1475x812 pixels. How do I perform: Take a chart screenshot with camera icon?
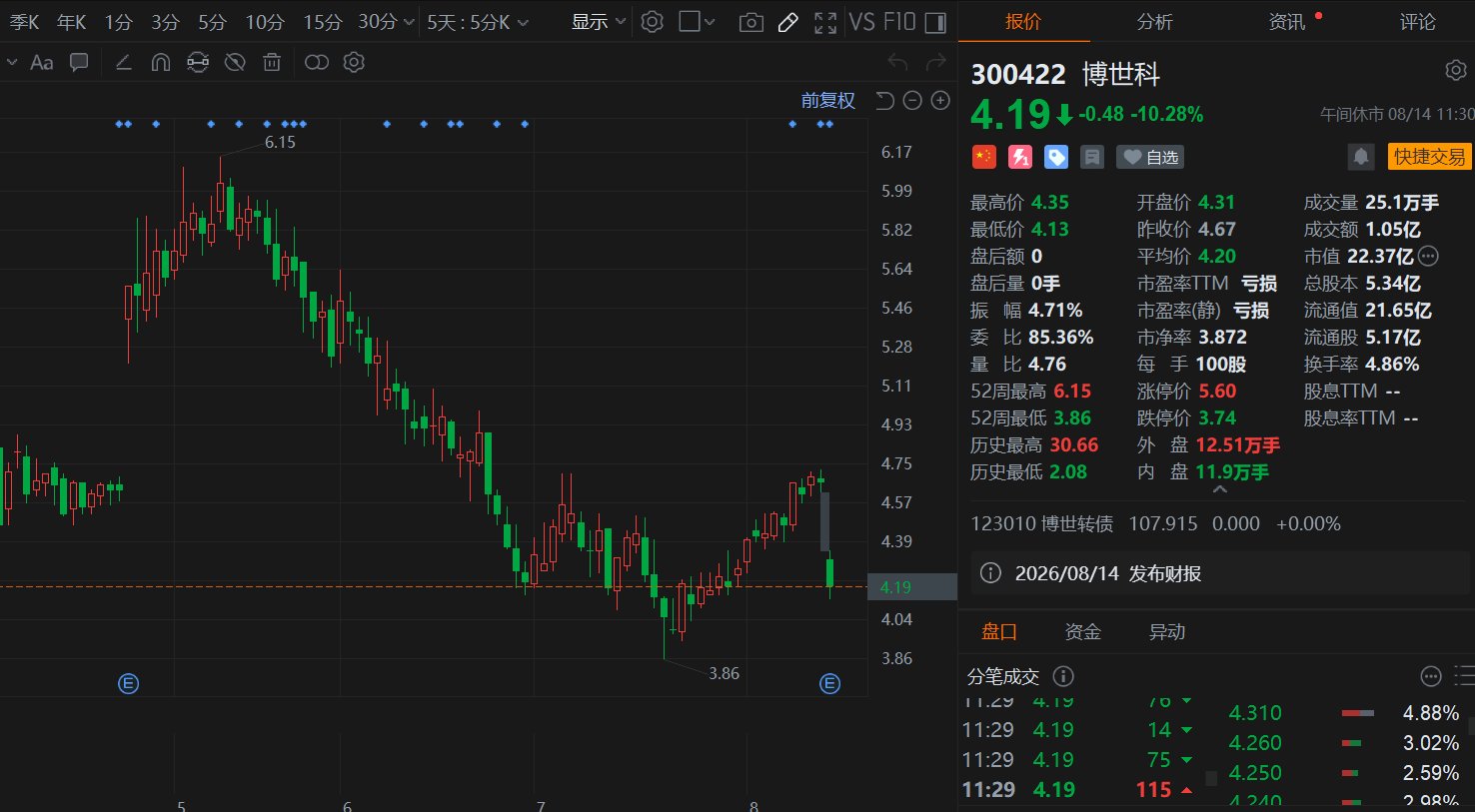pyautogui.click(x=751, y=22)
